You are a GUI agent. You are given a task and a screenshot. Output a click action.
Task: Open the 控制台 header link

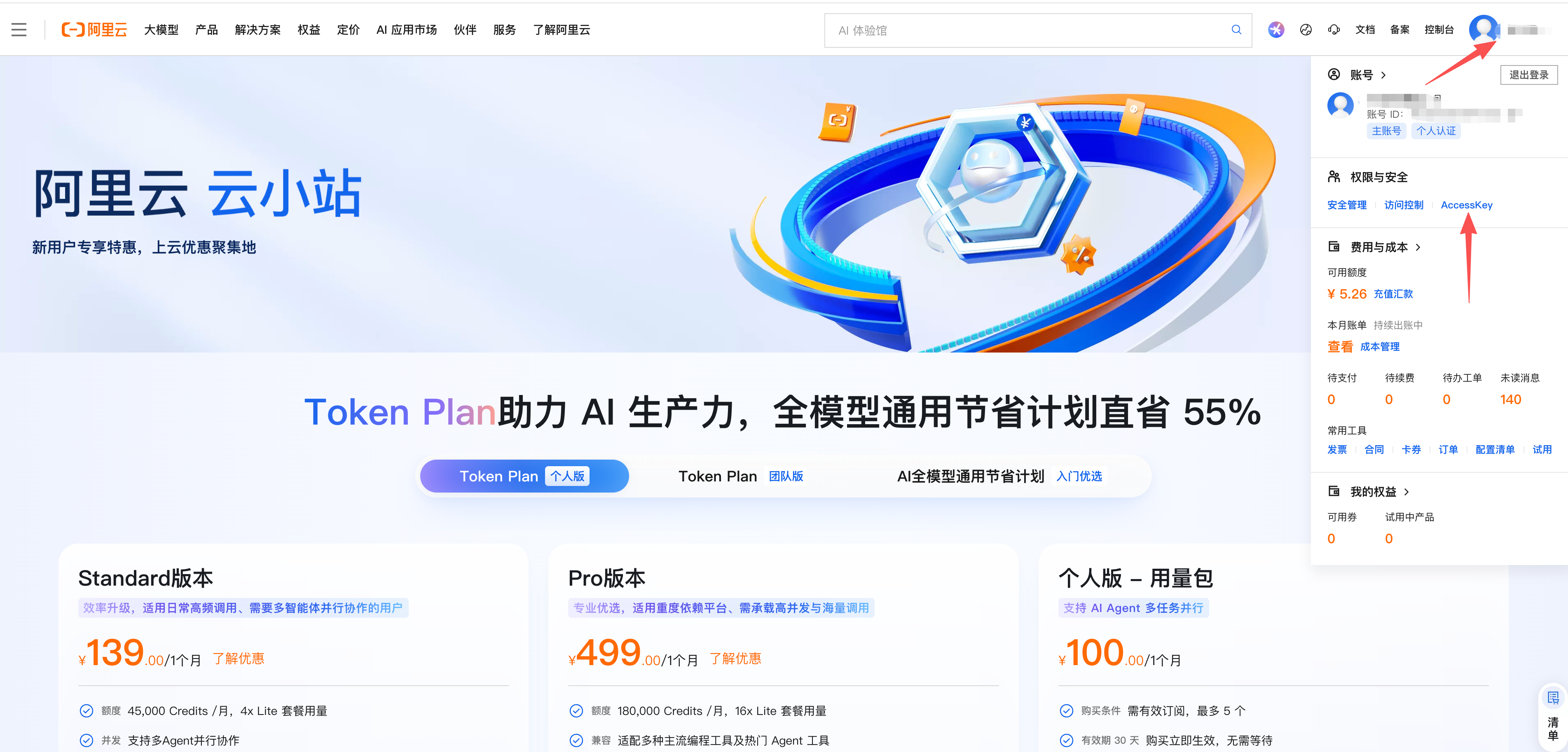click(x=1439, y=30)
